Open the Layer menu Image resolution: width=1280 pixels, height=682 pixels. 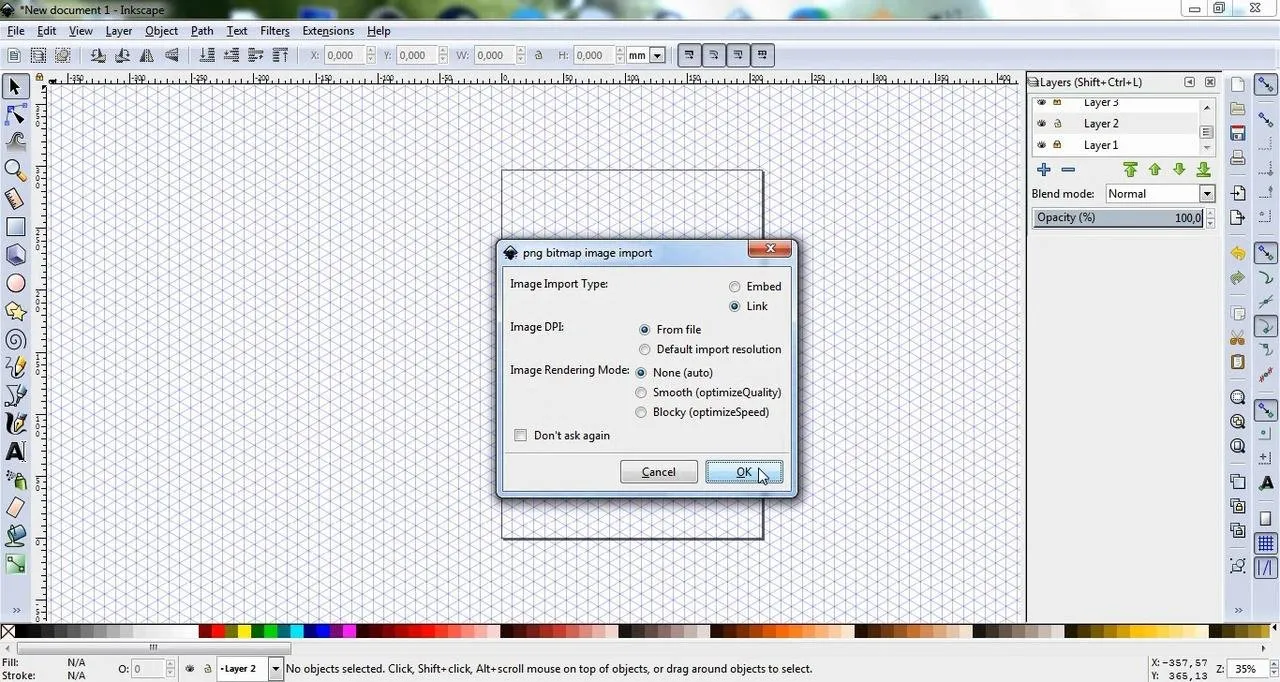click(119, 31)
